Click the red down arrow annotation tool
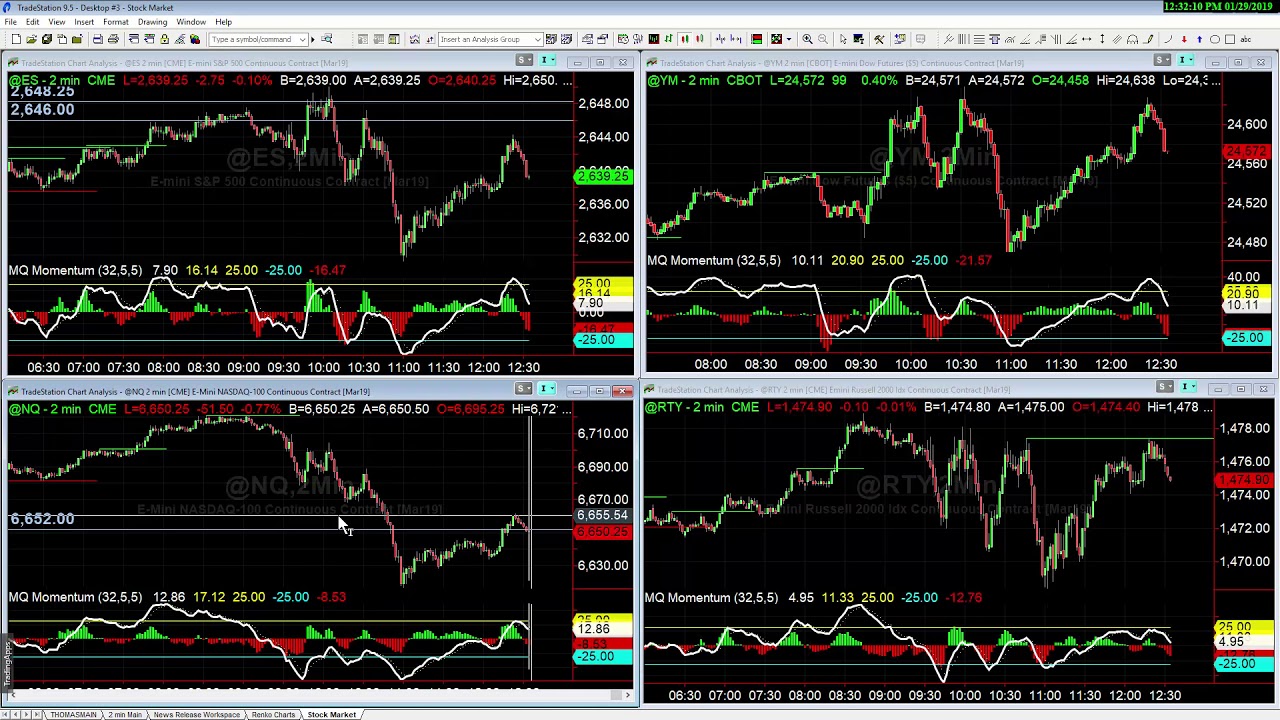 [1184, 39]
